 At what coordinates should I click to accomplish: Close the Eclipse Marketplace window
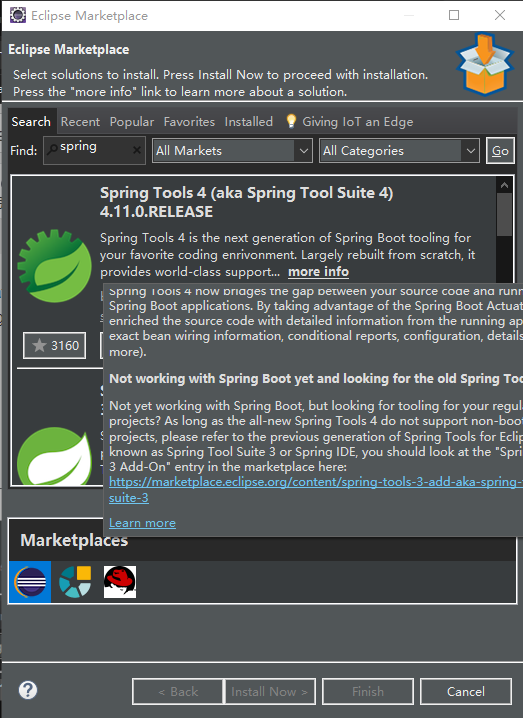(x=500, y=15)
